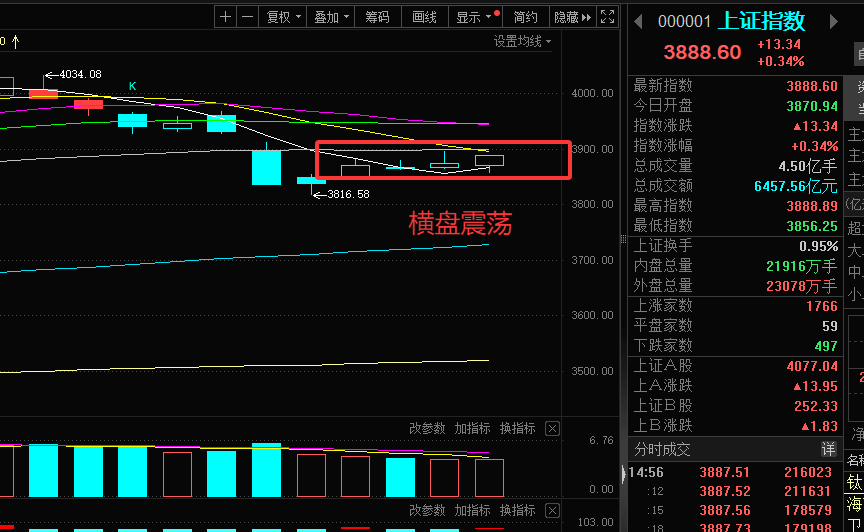864x532 pixels.
Task: Click 4000.00 price axis label
Action: (592, 93)
